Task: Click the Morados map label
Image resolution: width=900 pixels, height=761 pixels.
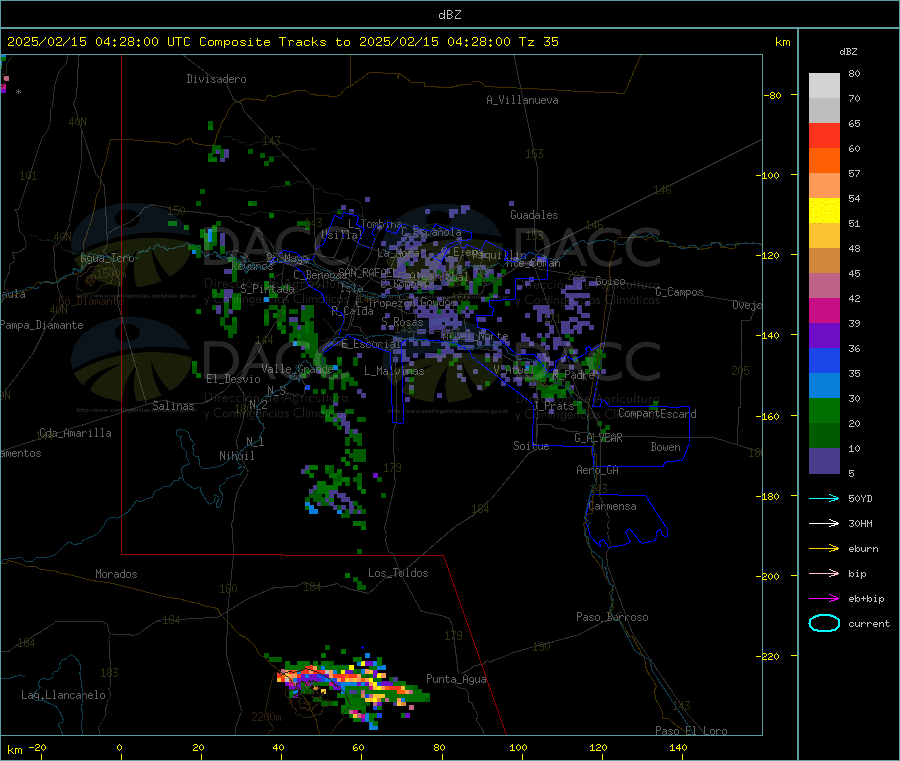Action: (117, 574)
